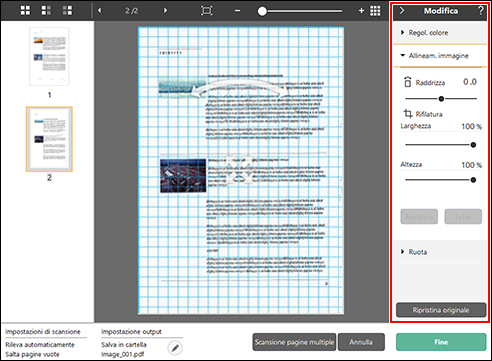
Task: Go to the next page arrow
Action: click(x=165, y=11)
